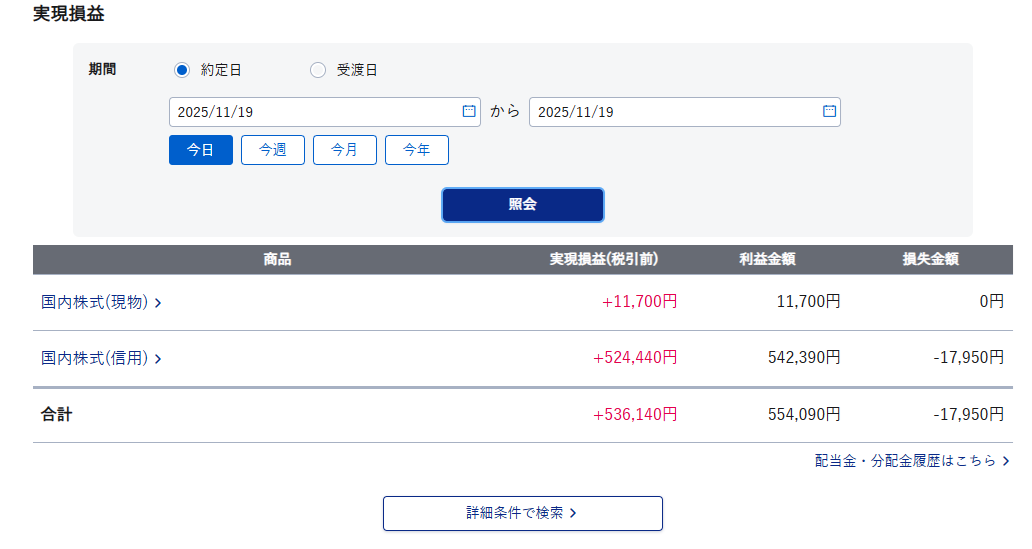Click the chevron beside 国内株式(現物)

(158, 302)
